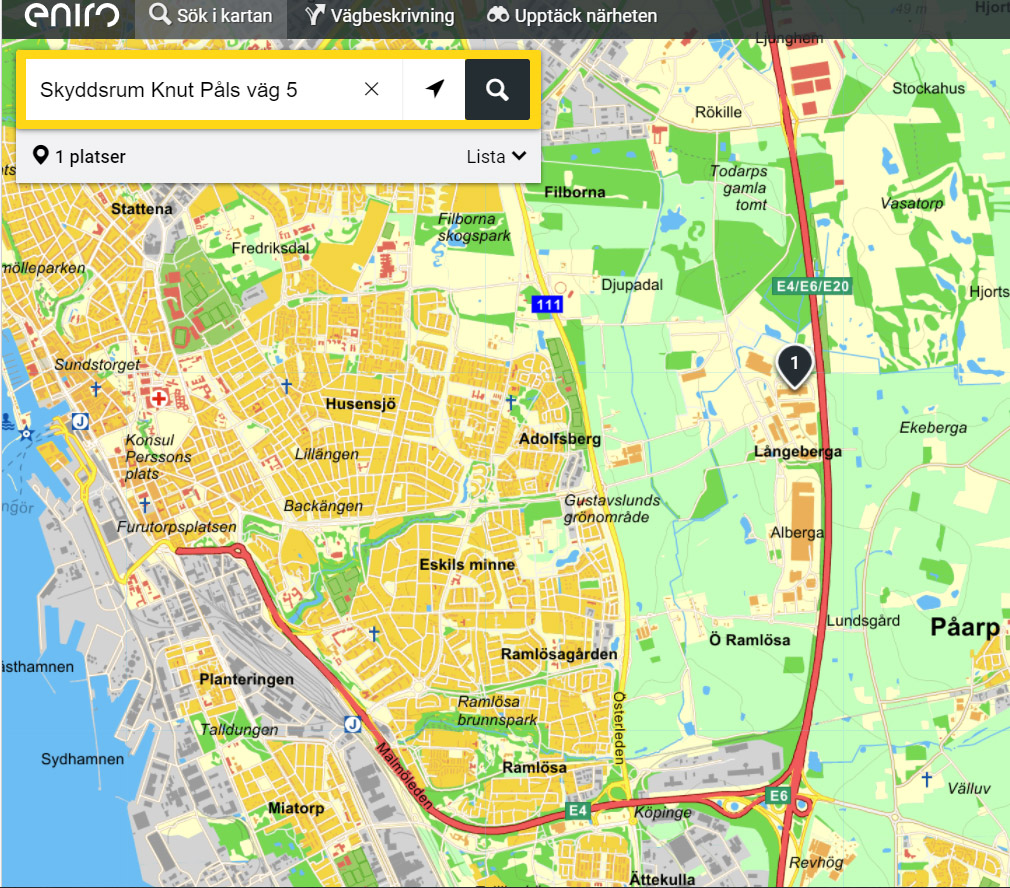Switch to Vägbeskrivning tab
1010x888 pixels.
click(x=380, y=16)
